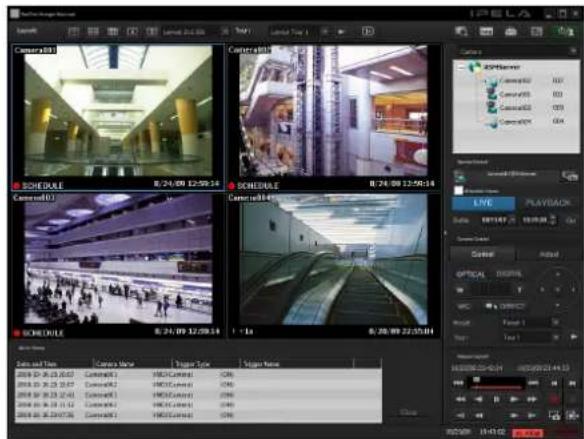Image resolution: width=584 pixels, height=439 pixels.
Task: Click the green user icon in top toolbar
Action: coord(565,31)
